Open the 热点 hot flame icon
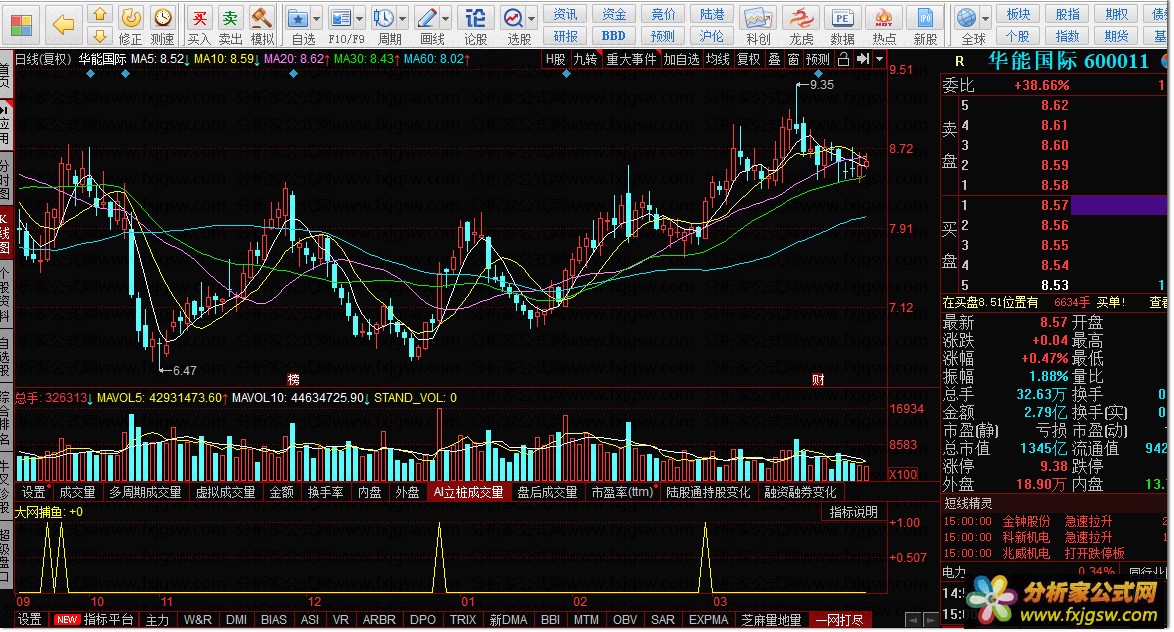The height and width of the screenshot is (632, 1174). click(883, 18)
